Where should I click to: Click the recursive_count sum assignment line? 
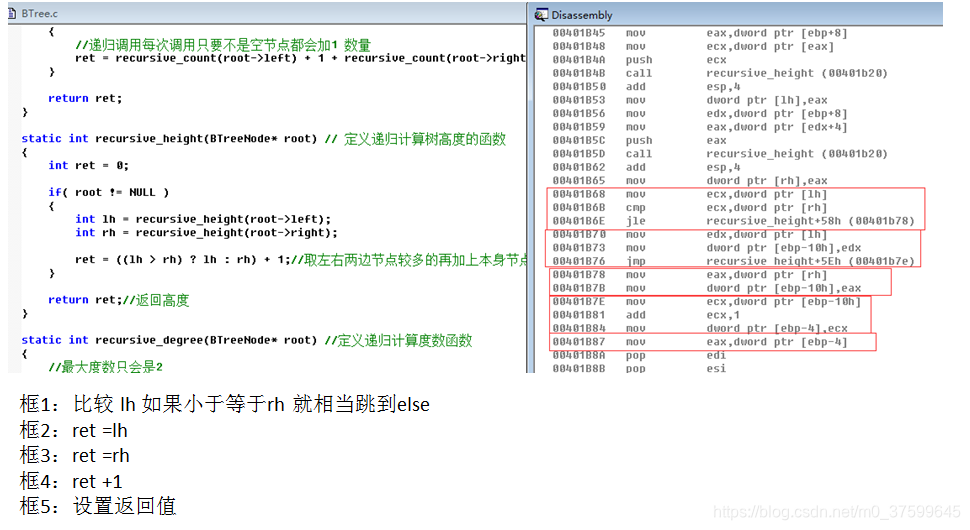301,58
